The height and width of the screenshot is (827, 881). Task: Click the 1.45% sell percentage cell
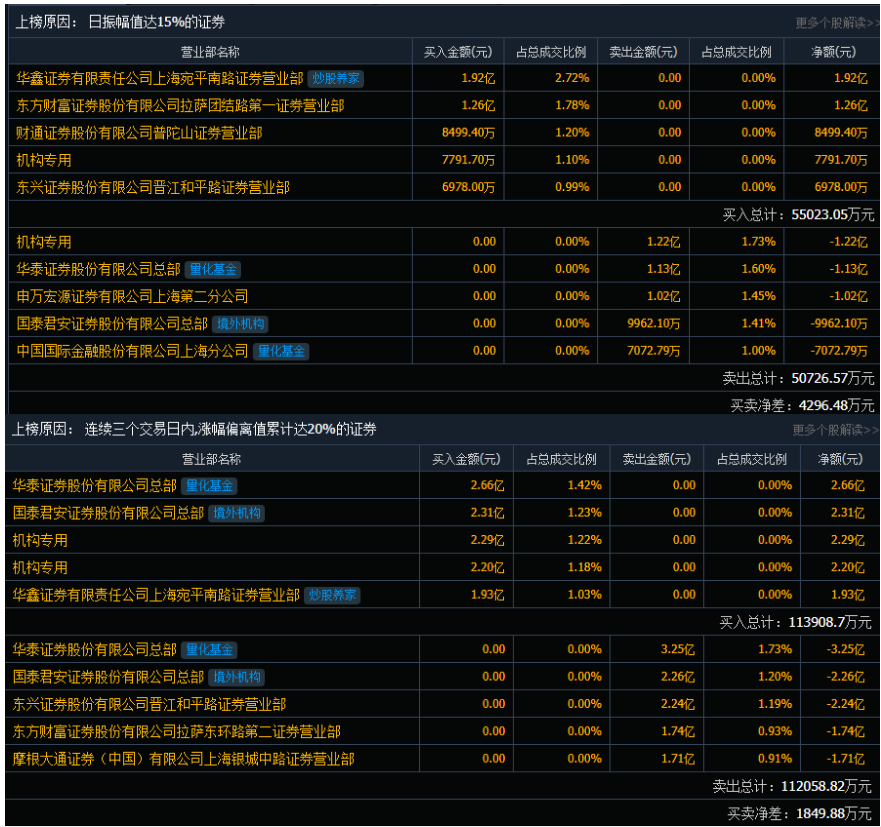(x=759, y=296)
